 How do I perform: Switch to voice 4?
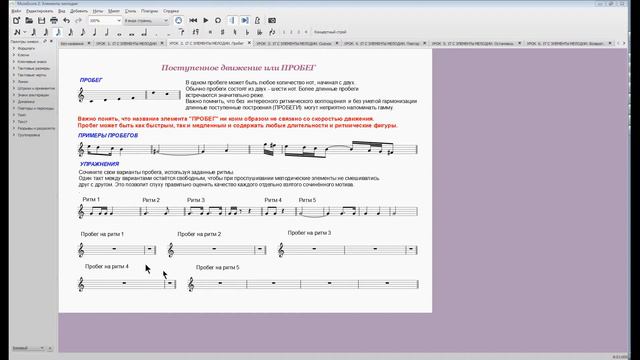[x=306, y=32]
